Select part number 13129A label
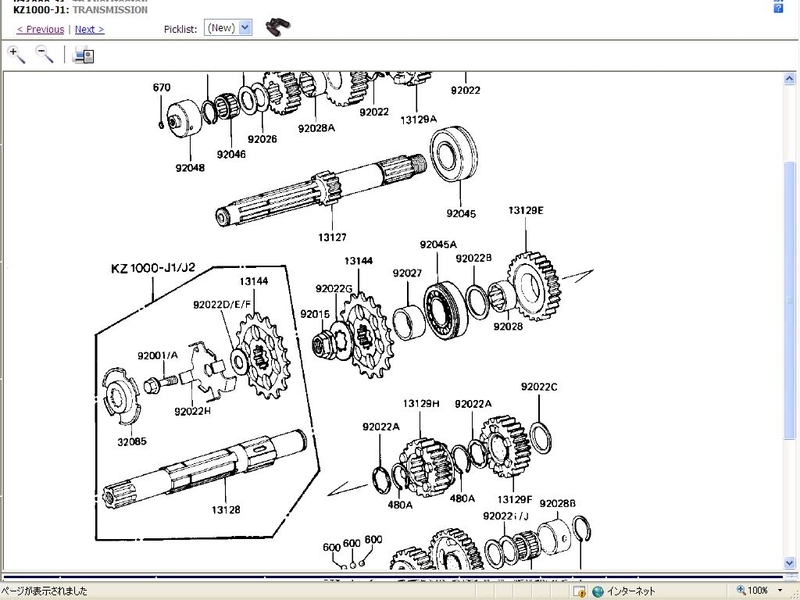The width and height of the screenshot is (800, 600). 418,119
